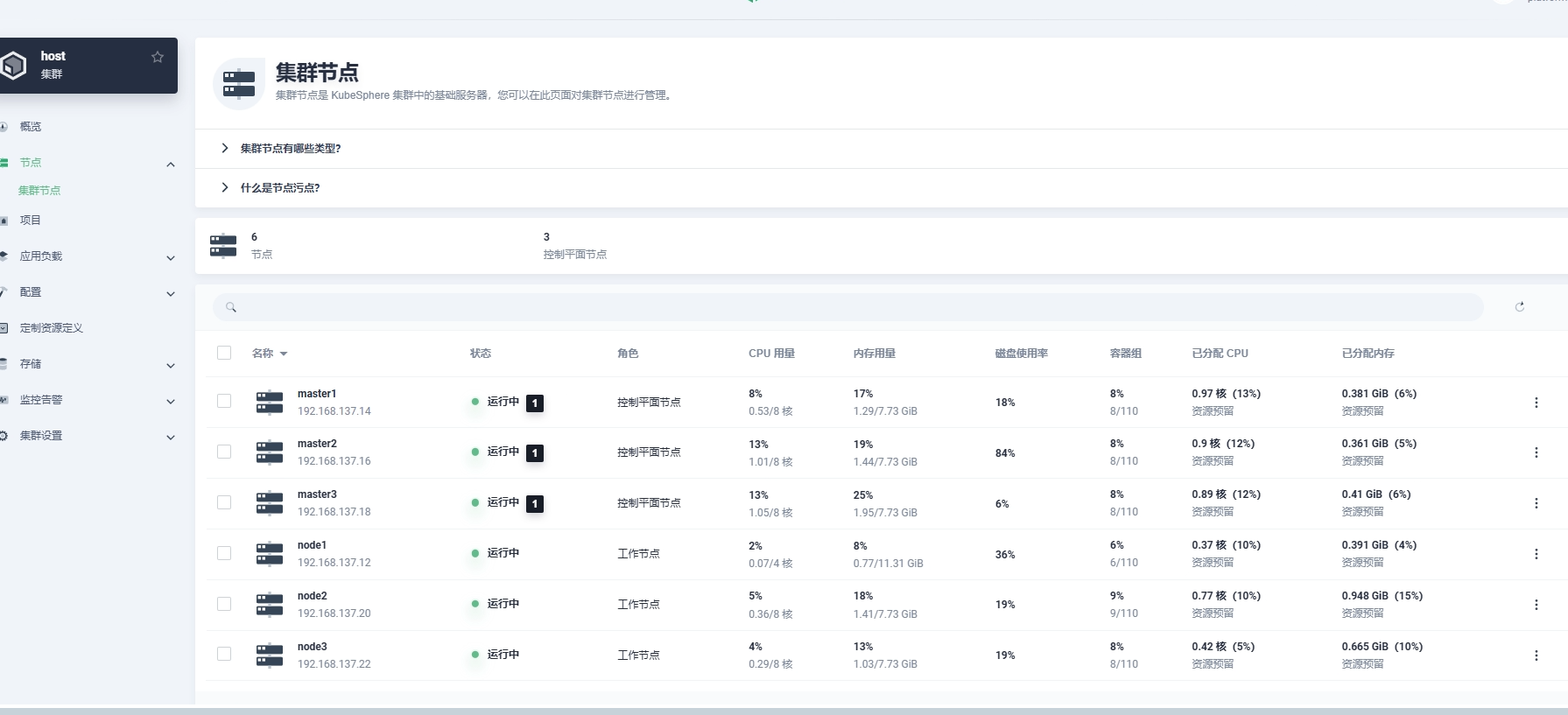The image size is (1568, 715).
Task: Select 集群节点 submenu item
Action: pos(39,191)
